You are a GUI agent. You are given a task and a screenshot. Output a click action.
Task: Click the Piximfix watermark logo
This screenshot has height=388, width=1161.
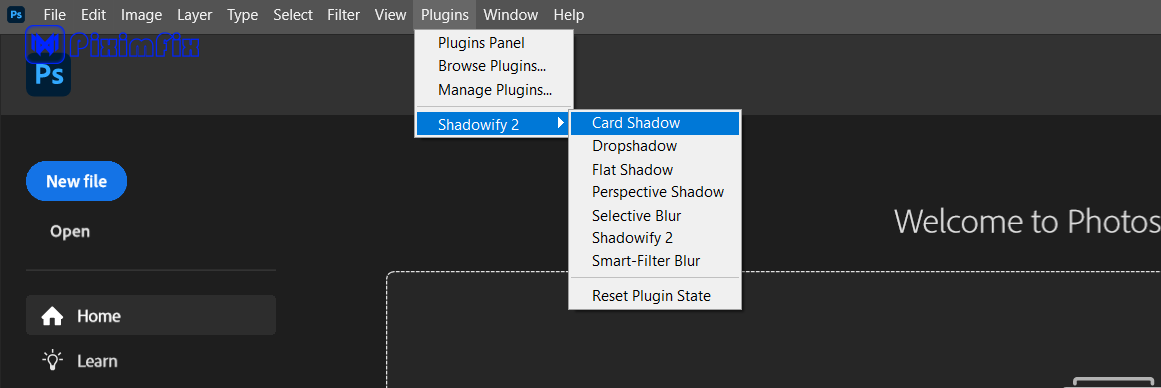pyautogui.click(x=113, y=44)
